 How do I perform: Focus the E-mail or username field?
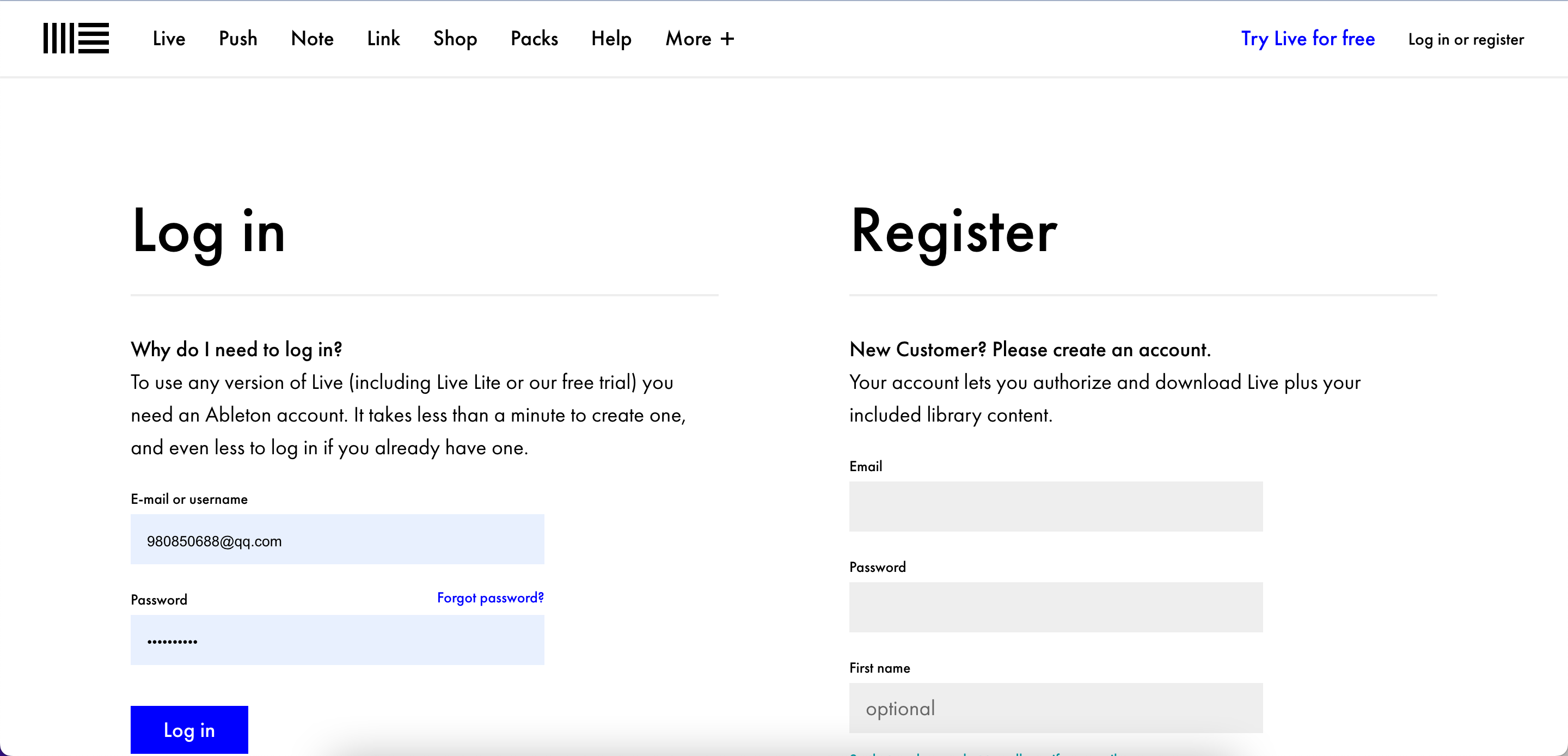point(337,540)
